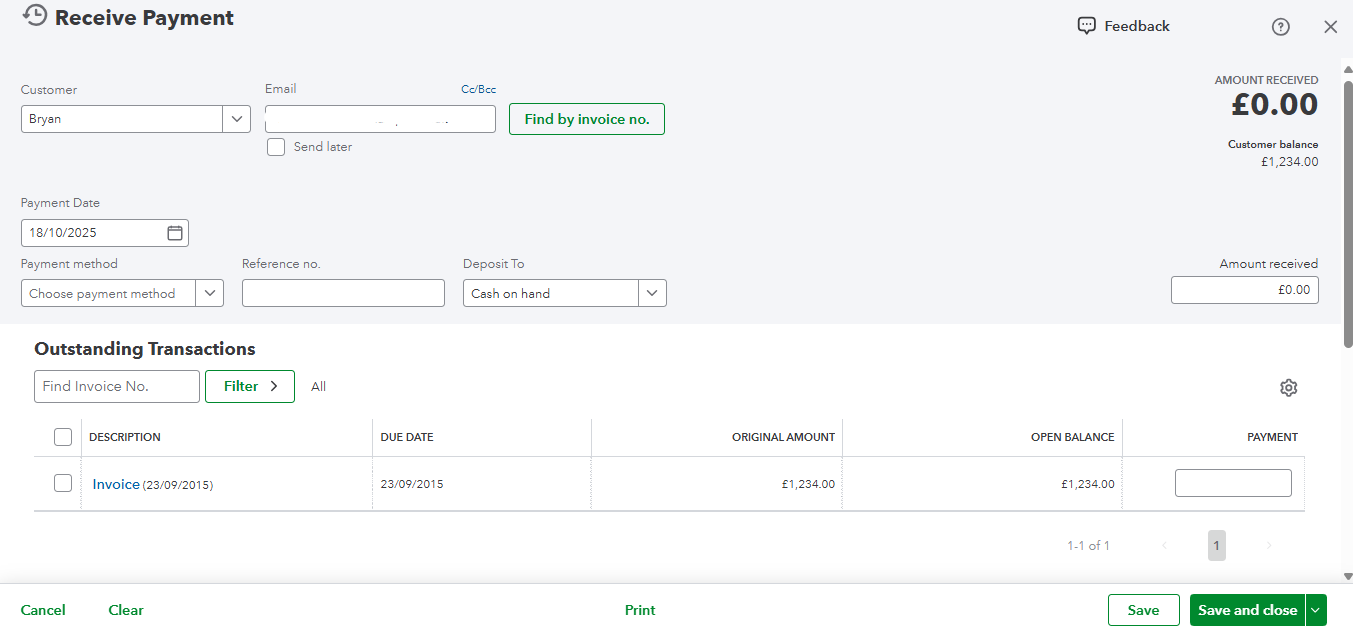Click the Filter button
This screenshot has height=633, width=1353.
249,387
